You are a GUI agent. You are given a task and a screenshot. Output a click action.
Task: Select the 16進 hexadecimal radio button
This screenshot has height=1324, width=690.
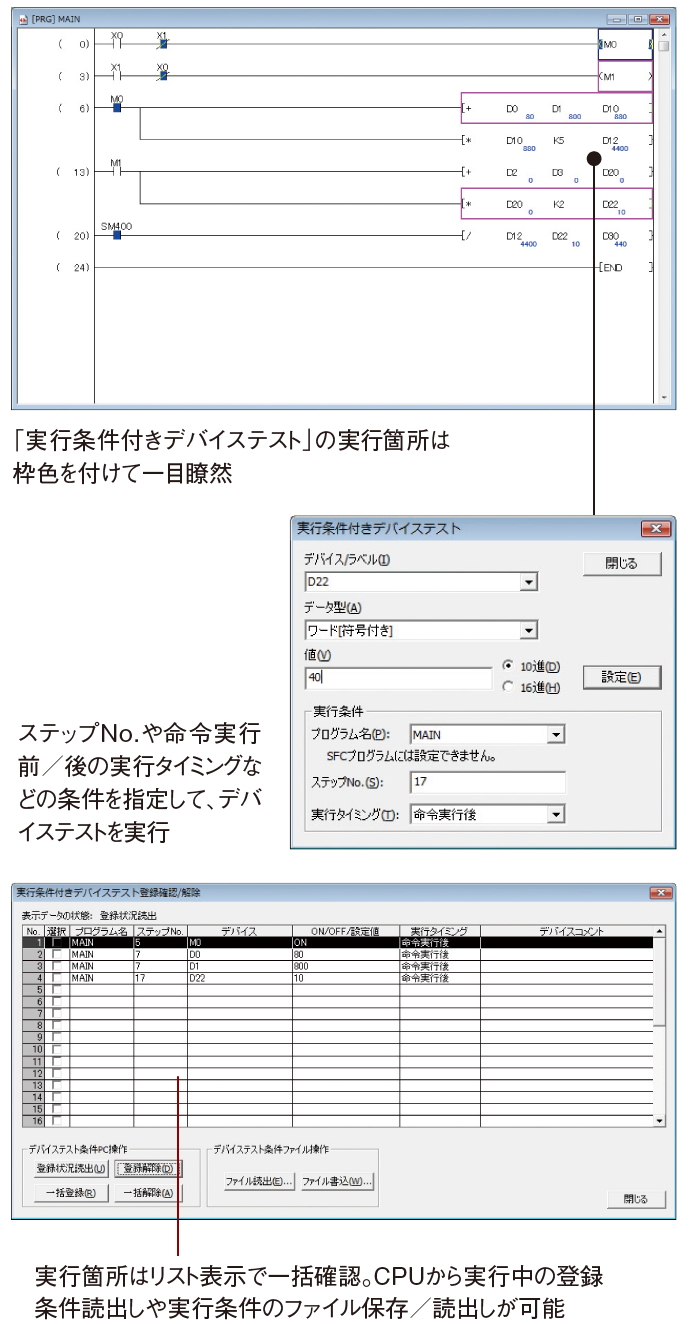pos(508,687)
